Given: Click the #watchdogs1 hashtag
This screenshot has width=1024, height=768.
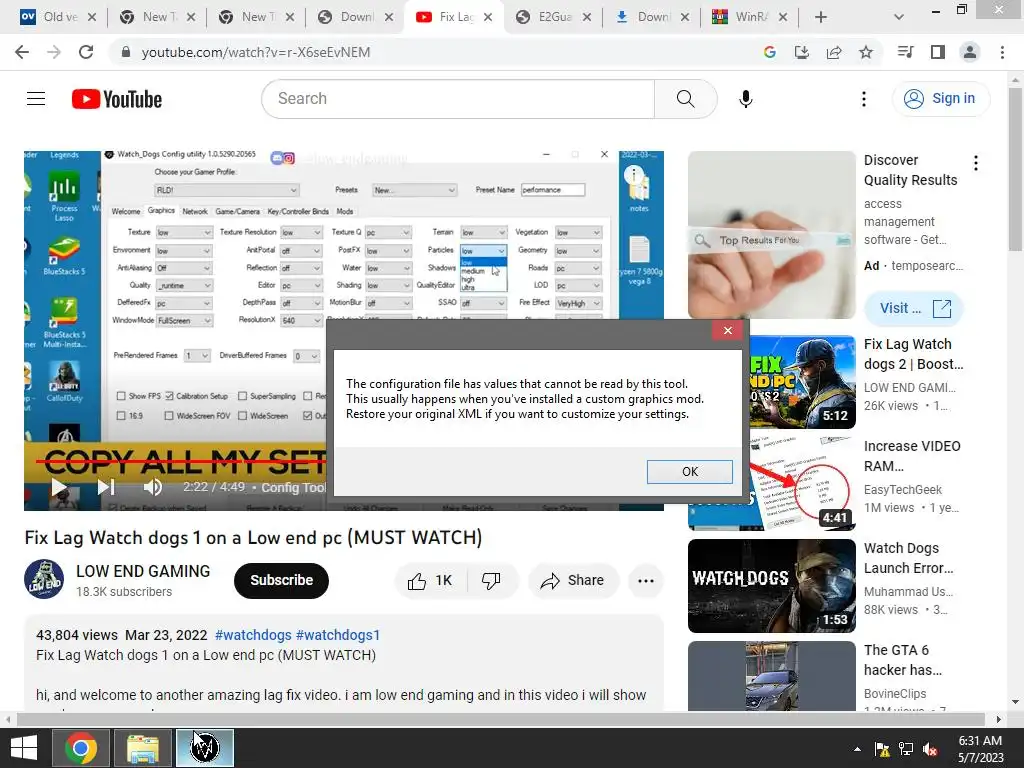Looking at the screenshot, I should coord(338,635).
